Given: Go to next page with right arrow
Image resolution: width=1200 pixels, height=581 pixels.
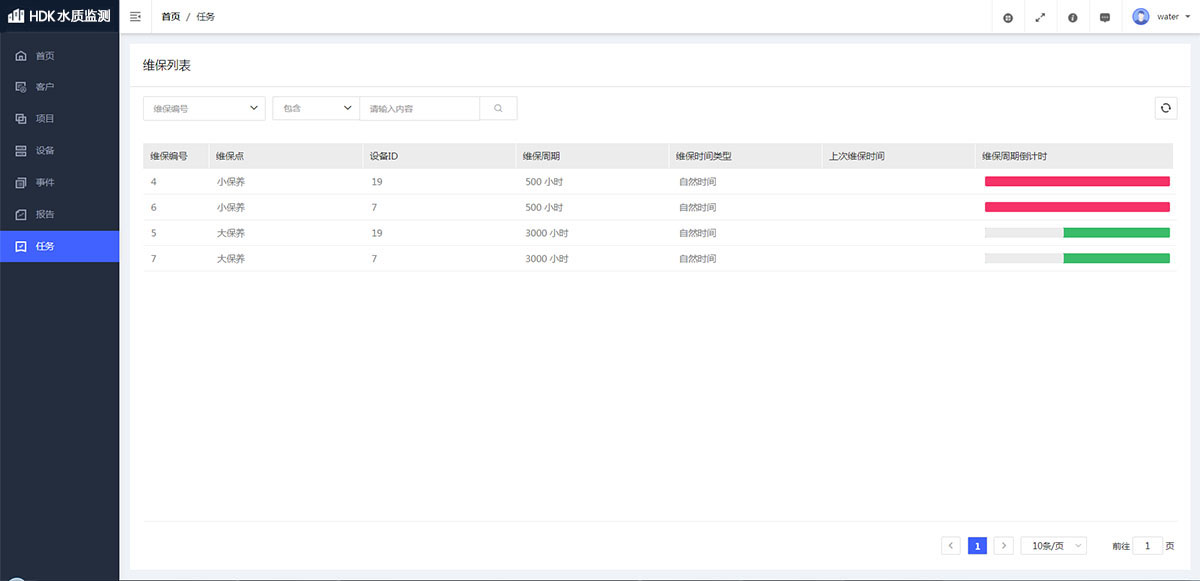Looking at the screenshot, I should 1003,546.
